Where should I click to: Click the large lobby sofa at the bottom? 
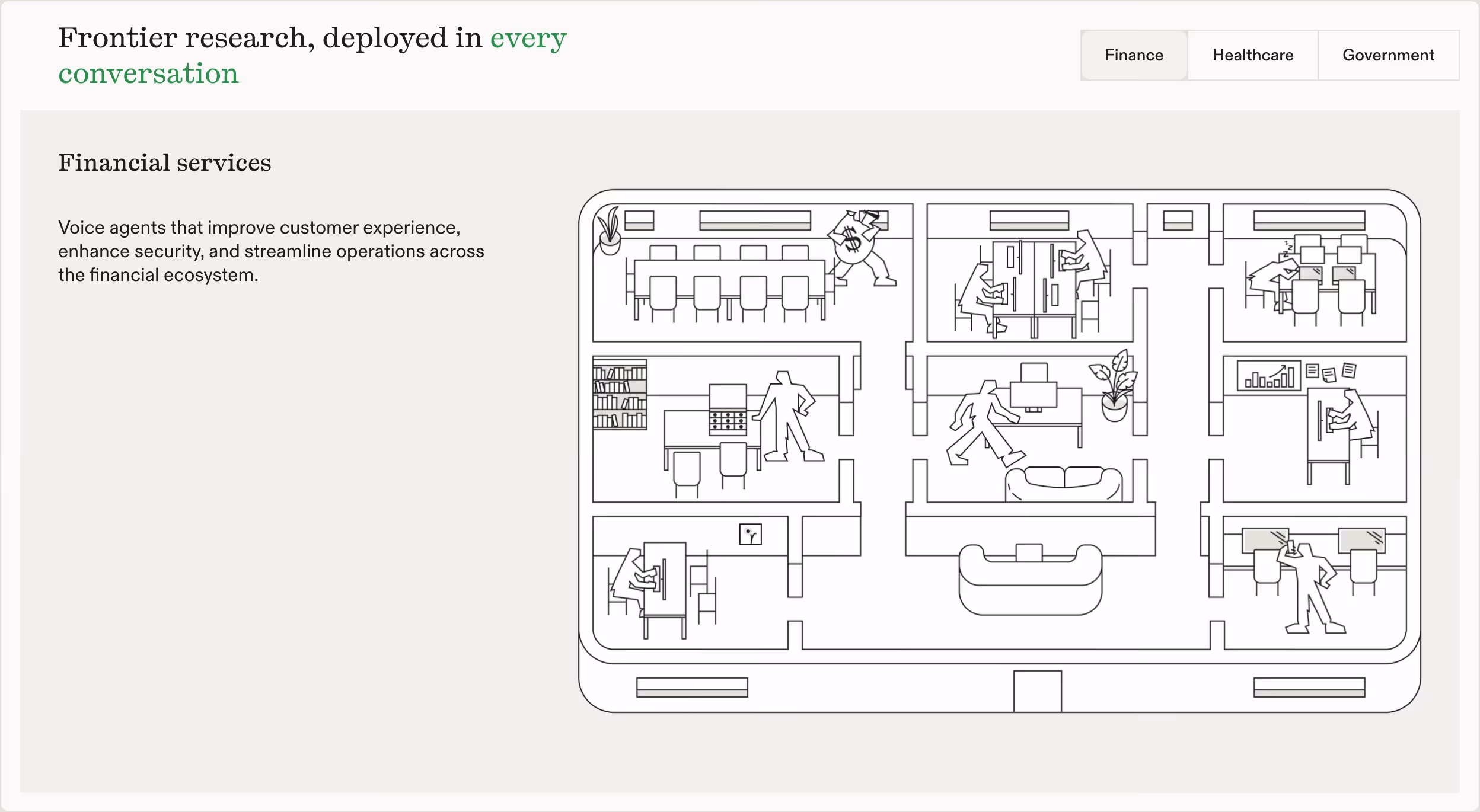coord(1030,579)
